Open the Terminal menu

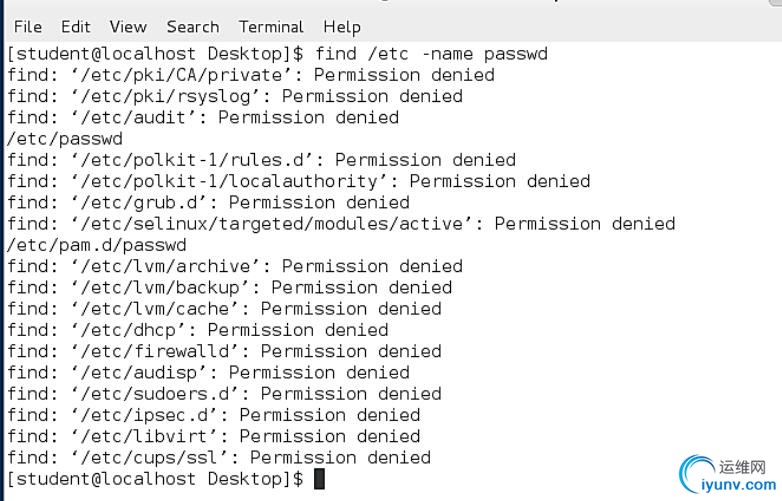coord(271,26)
